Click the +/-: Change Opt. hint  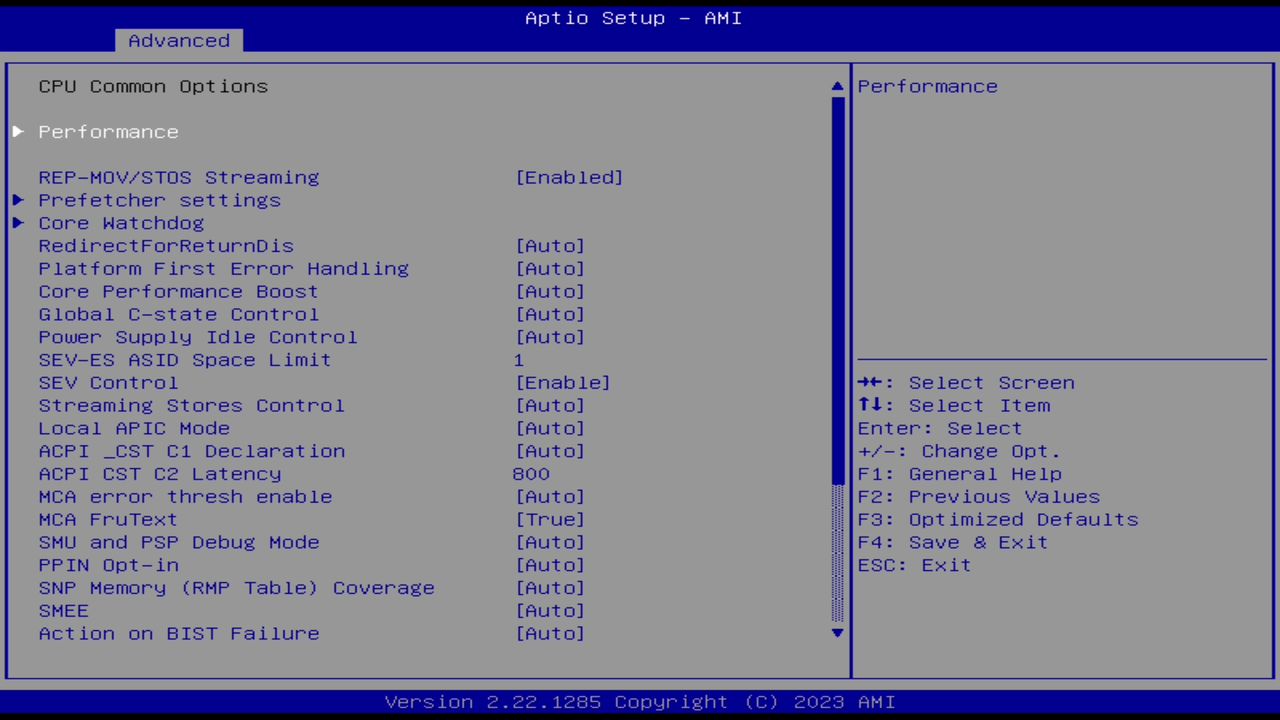click(959, 452)
